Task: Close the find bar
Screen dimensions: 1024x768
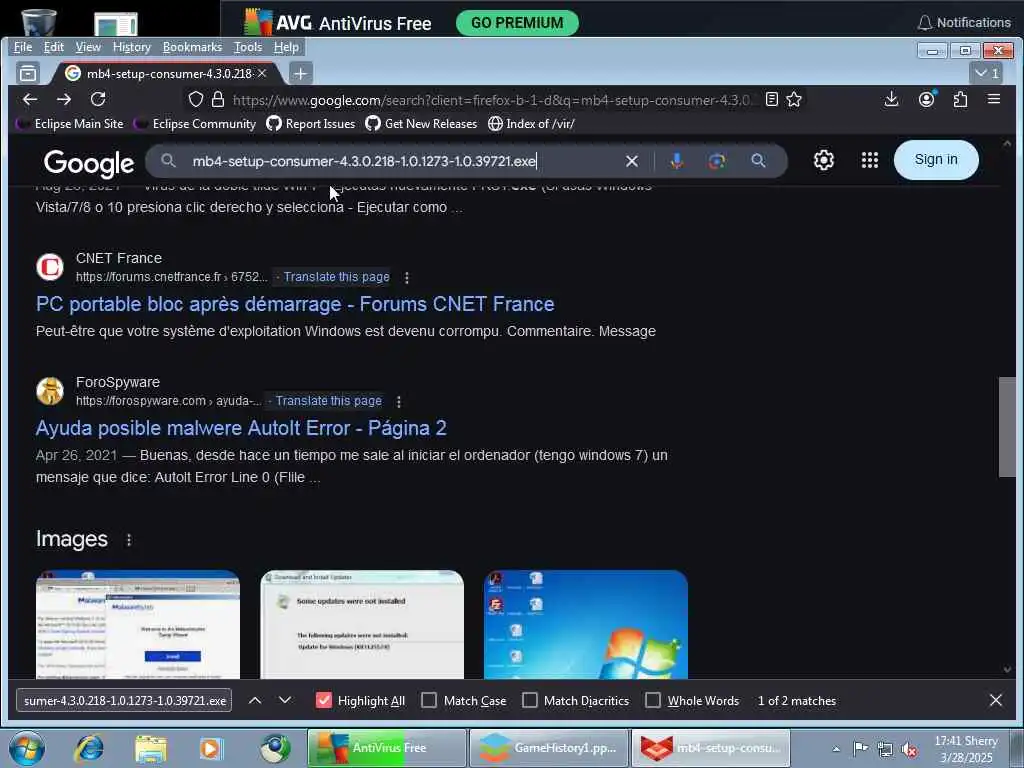Action: point(996,700)
